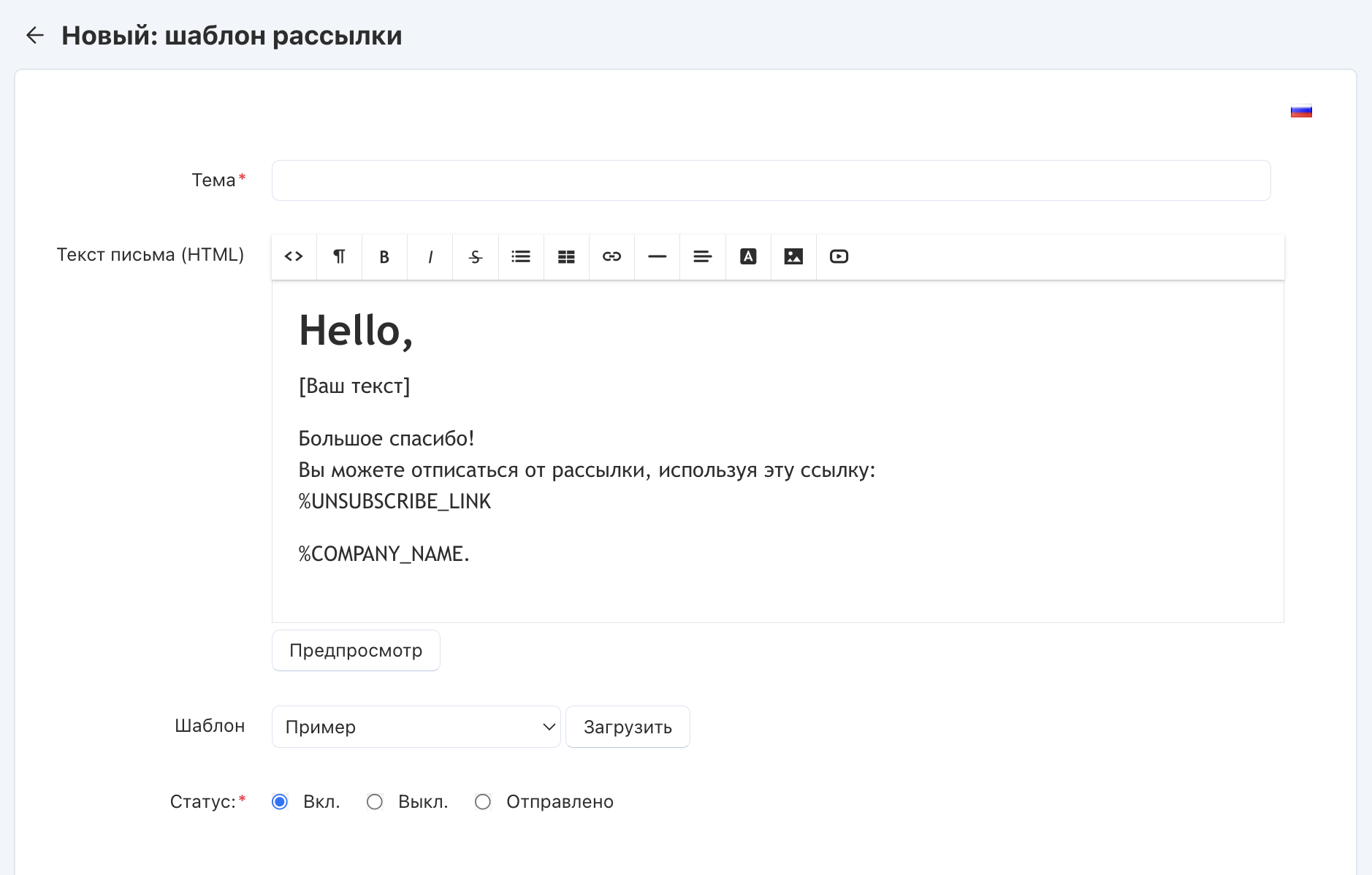Apply italic formatting in editor
The width and height of the screenshot is (1372, 875).
(x=430, y=256)
